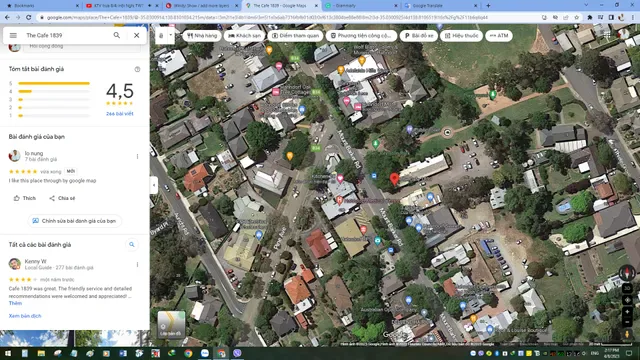
Task: Filter map by Nhà hàng
Action: tap(202, 36)
